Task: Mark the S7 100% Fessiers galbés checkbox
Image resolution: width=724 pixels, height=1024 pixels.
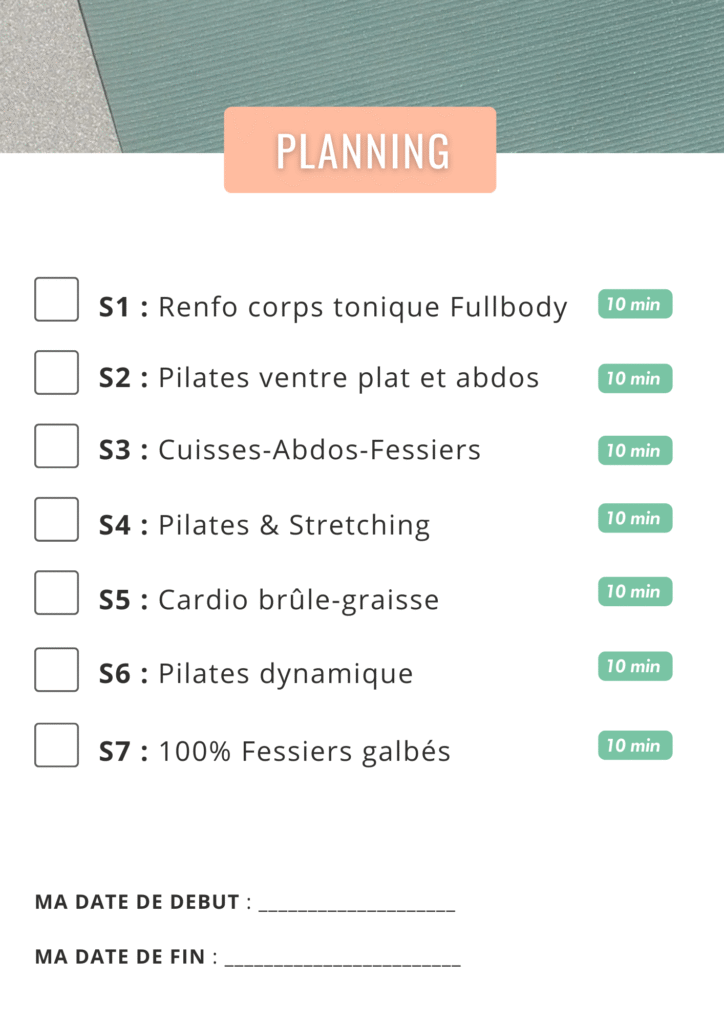Action: [57, 745]
